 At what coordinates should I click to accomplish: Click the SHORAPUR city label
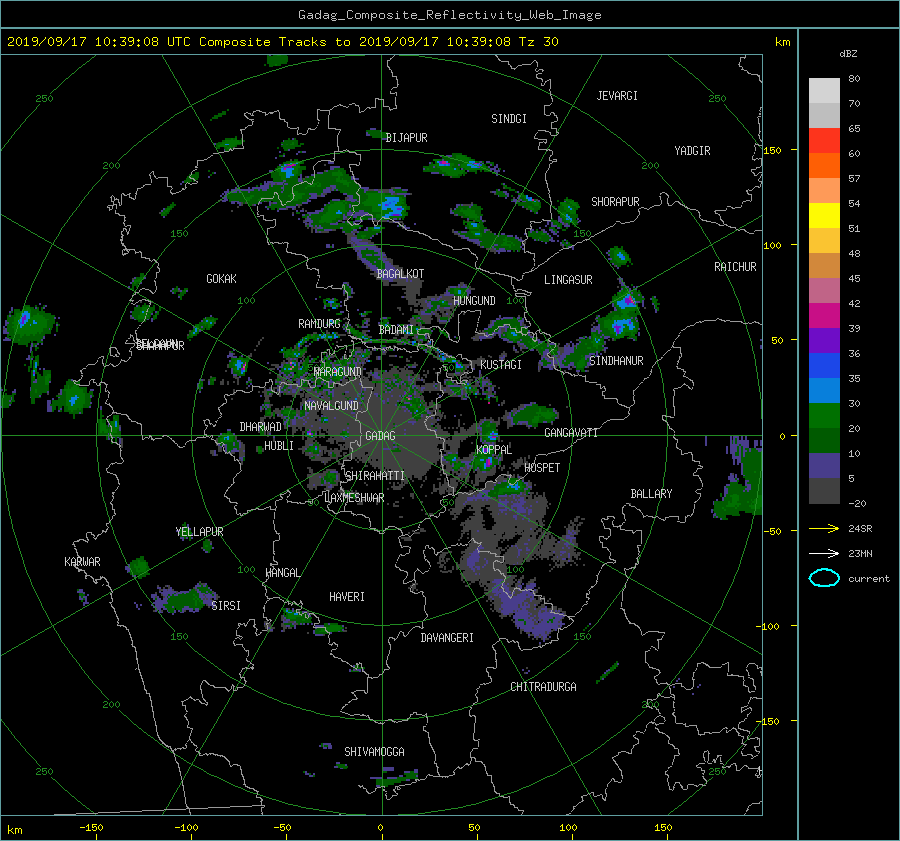pyautogui.click(x=615, y=202)
